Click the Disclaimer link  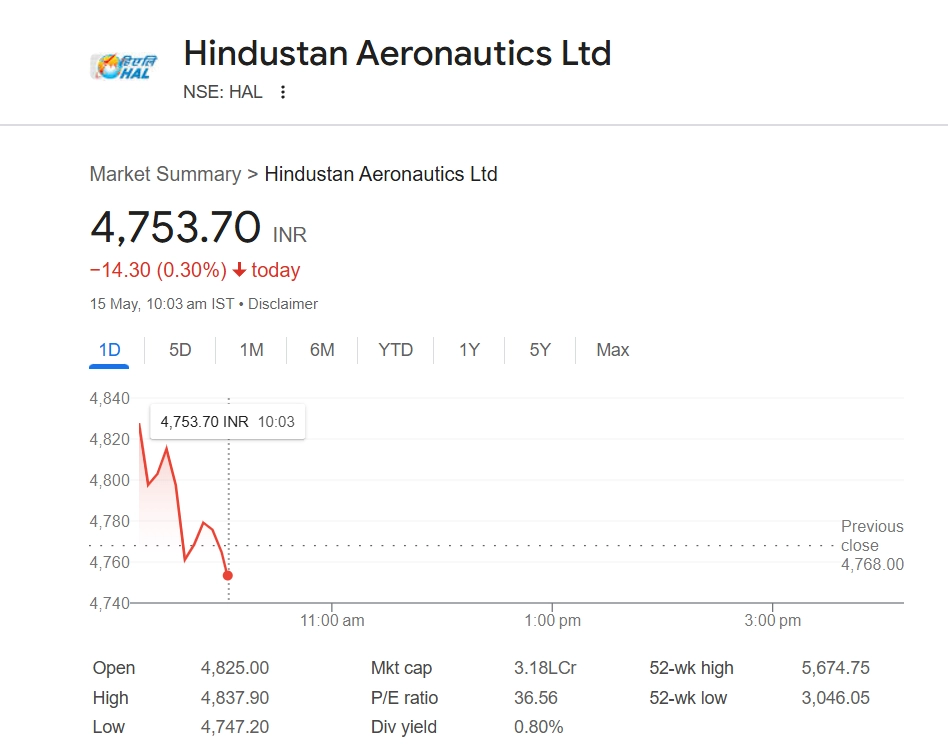[x=283, y=304]
